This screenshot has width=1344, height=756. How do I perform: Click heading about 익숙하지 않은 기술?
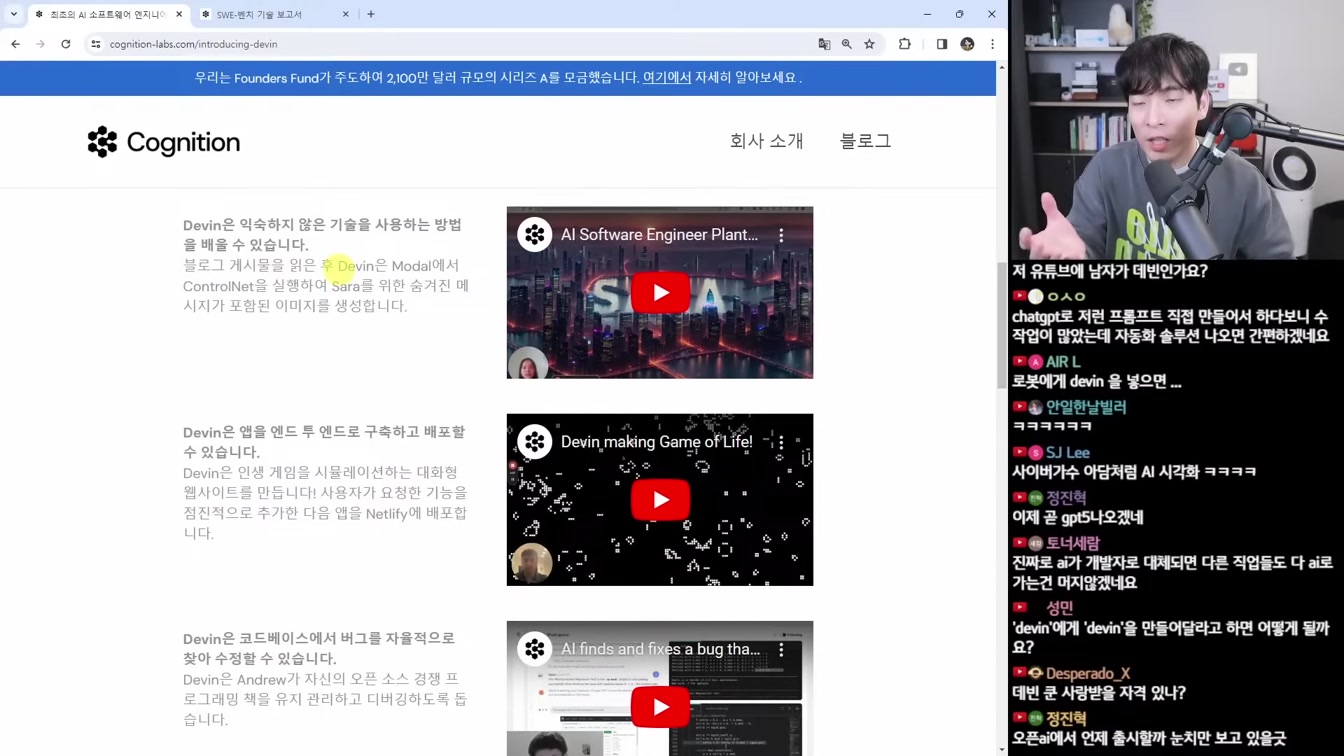tap(322, 235)
